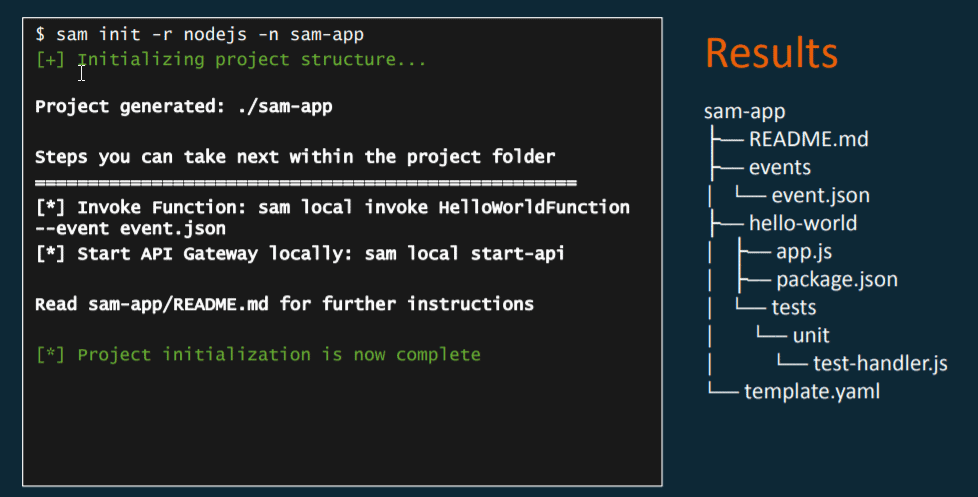The width and height of the screenshot is (978, 497).
Task: Click the 'Start API Gateway locally' line
Action: tap(300, 254)
